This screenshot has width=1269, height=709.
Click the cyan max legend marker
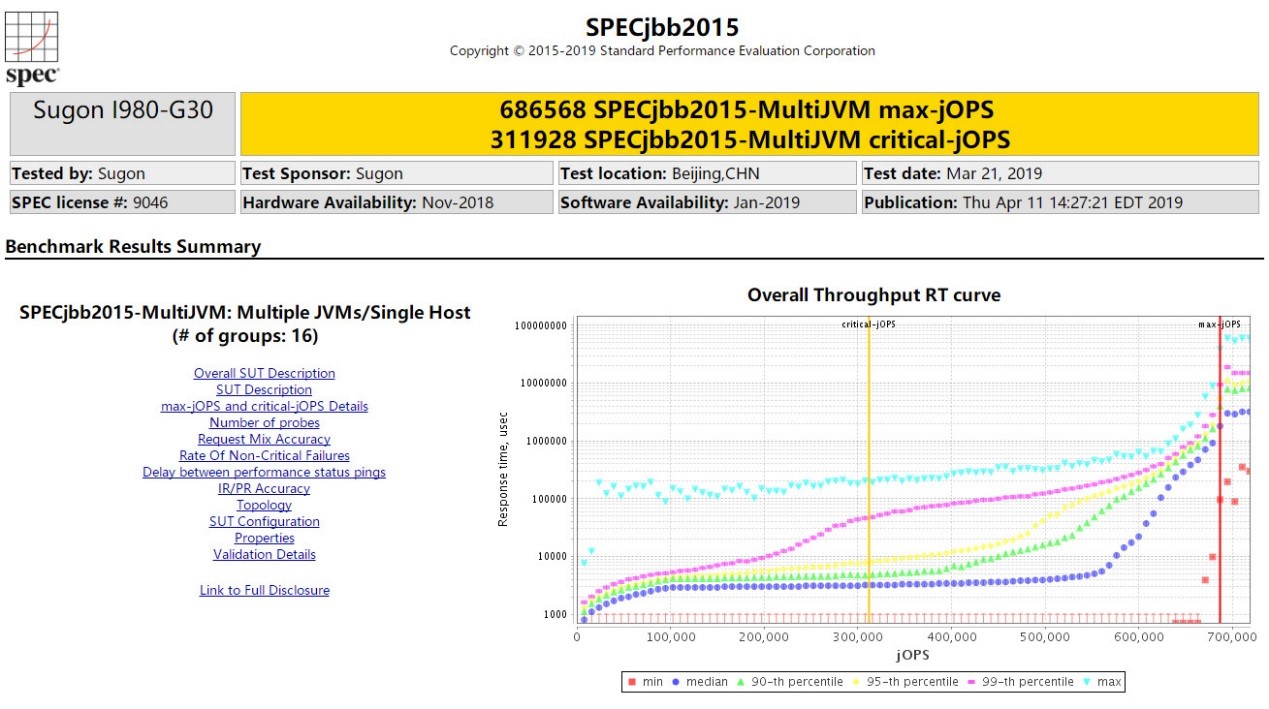click(x=1088, y=682)
